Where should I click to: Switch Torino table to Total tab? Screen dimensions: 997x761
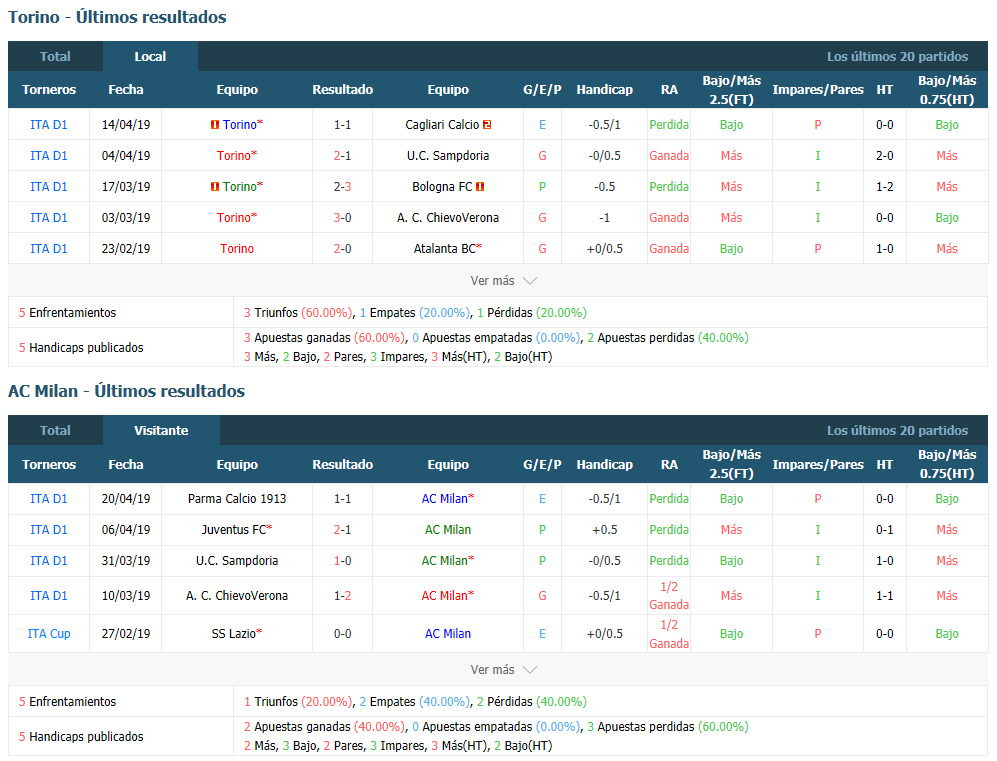pyautogui.click(x=55, y=57)
